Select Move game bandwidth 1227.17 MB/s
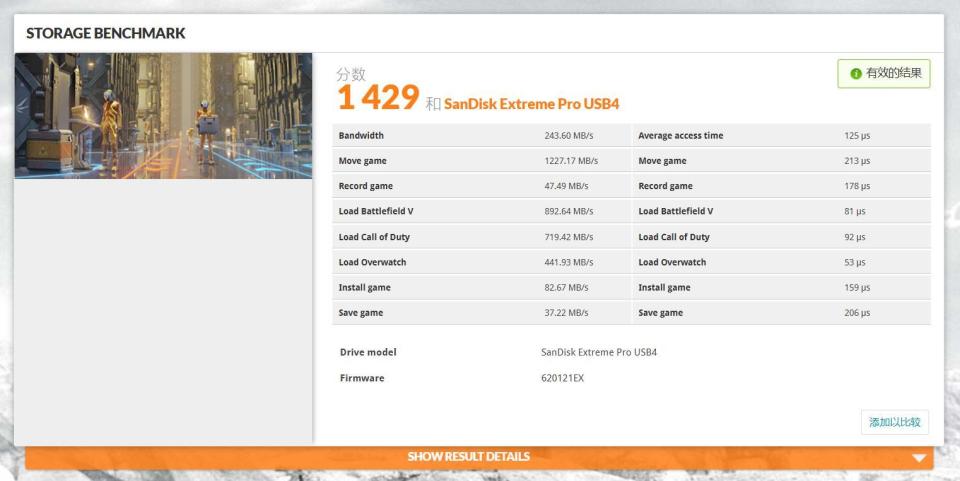This screenshot has width=960, height=481. [571, 161]
